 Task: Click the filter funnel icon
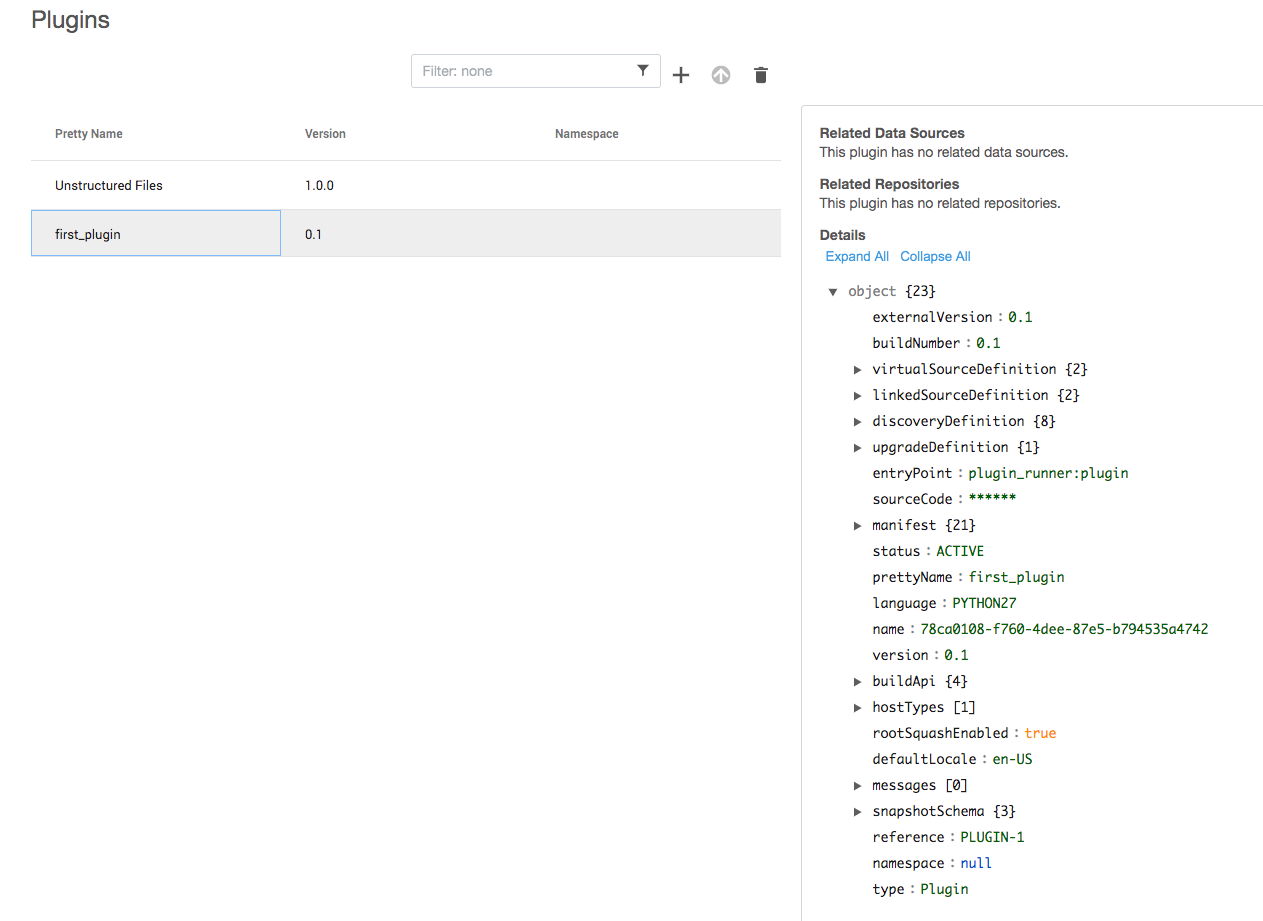click(643, 71)
